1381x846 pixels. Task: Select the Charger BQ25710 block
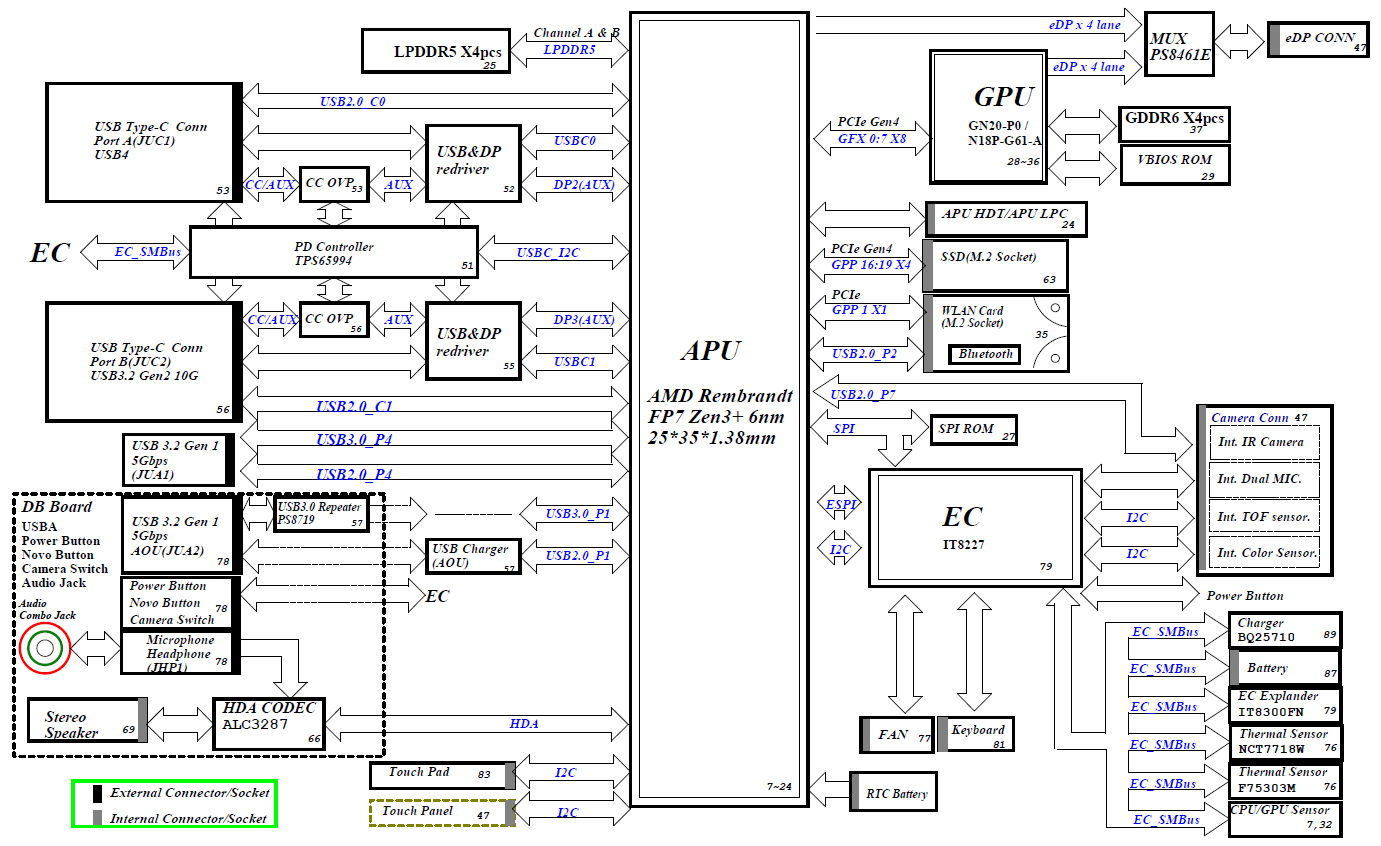(x=1283, y=630)
